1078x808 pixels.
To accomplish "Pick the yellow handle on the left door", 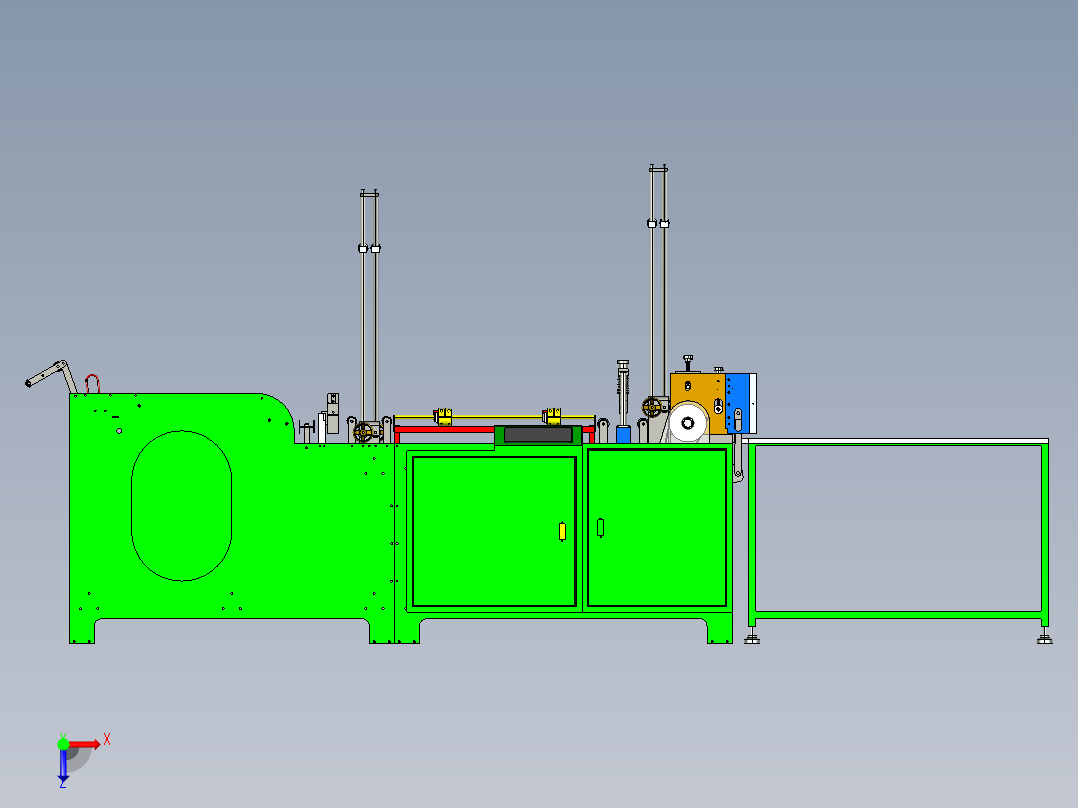I will tap(562, 532).
